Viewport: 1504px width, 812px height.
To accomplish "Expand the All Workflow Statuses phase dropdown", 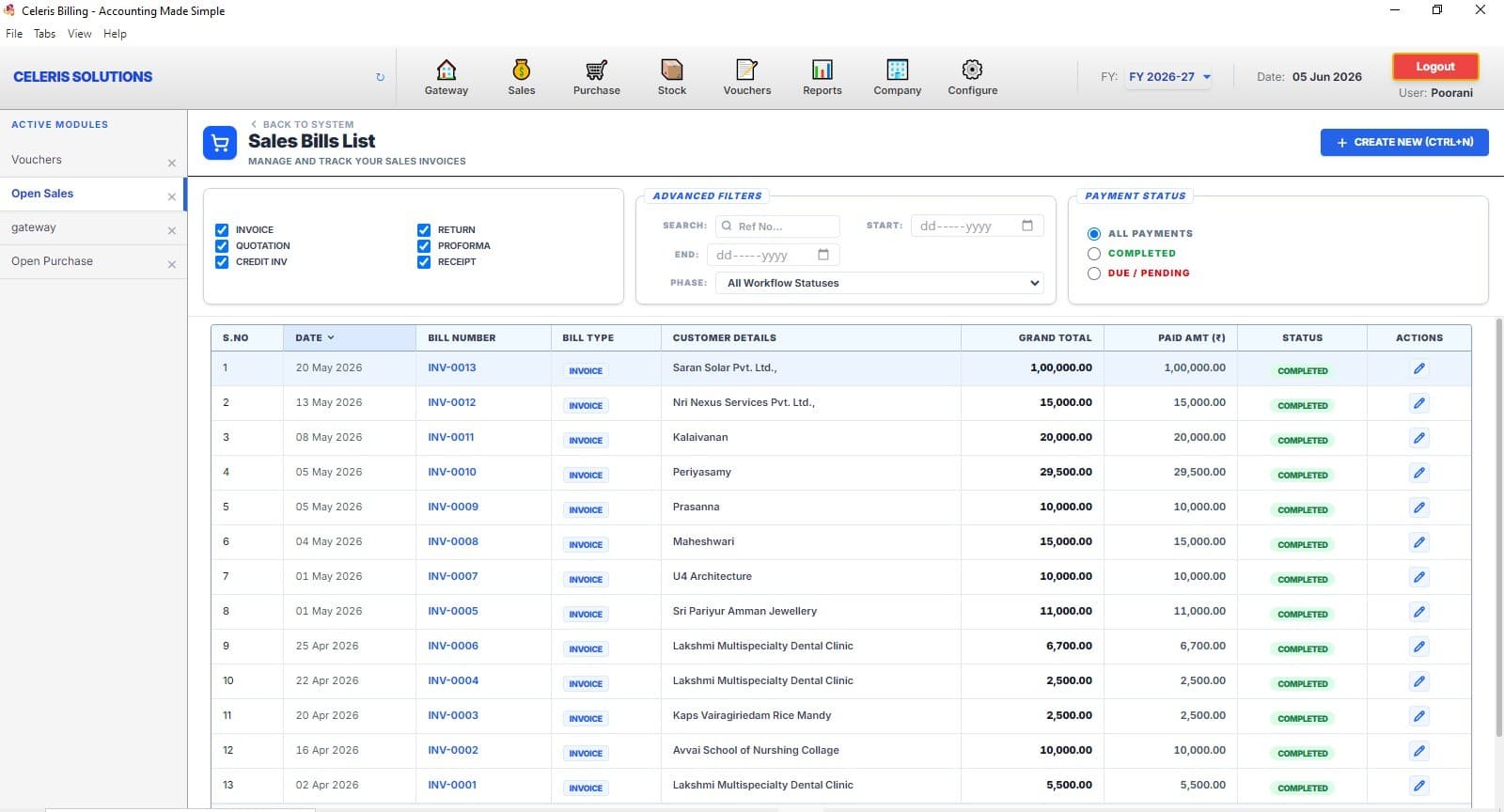I will (x=880, y=283).
